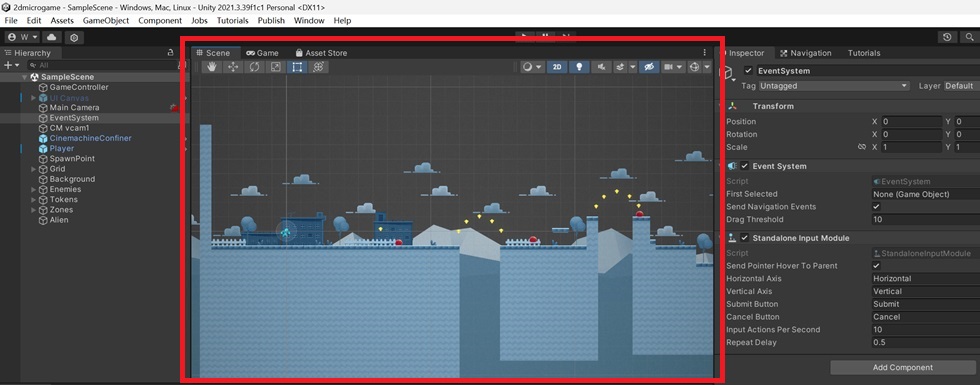Expand the Grid object in Hierarchy
980x385 pixels.
tap(33, 169)
